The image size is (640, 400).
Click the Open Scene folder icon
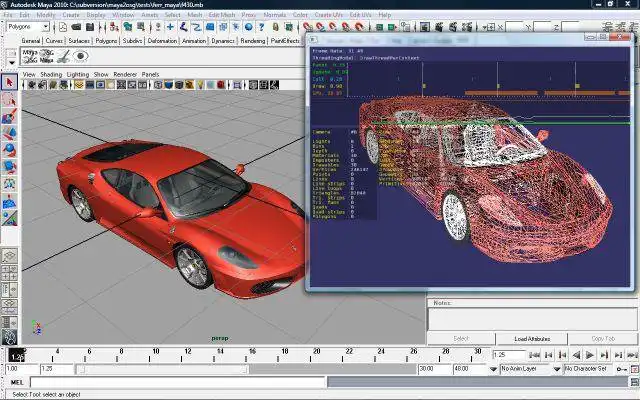click(x=76, y=27)
